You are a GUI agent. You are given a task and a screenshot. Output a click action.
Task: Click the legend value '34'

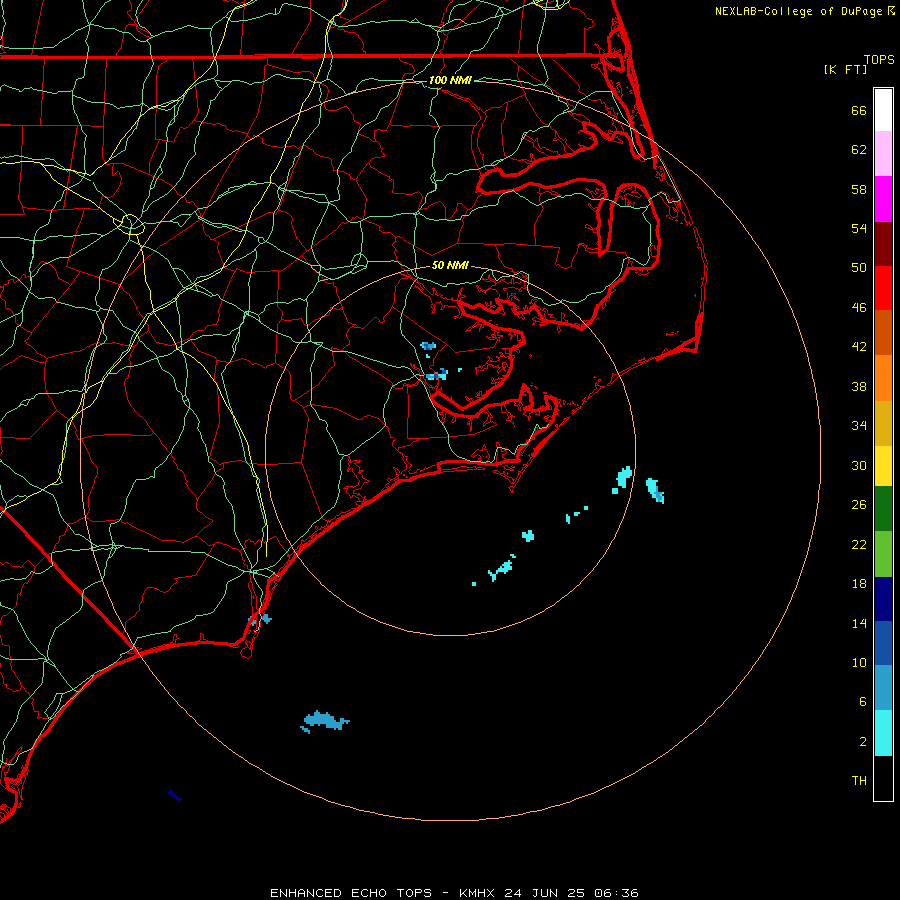[x=859, y=426]
